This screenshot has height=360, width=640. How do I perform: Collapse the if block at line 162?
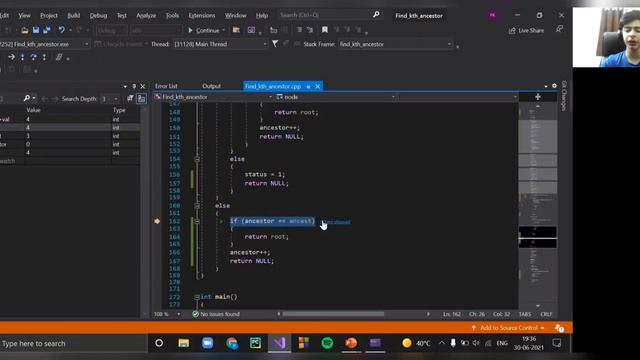click(x=197, y=221)
